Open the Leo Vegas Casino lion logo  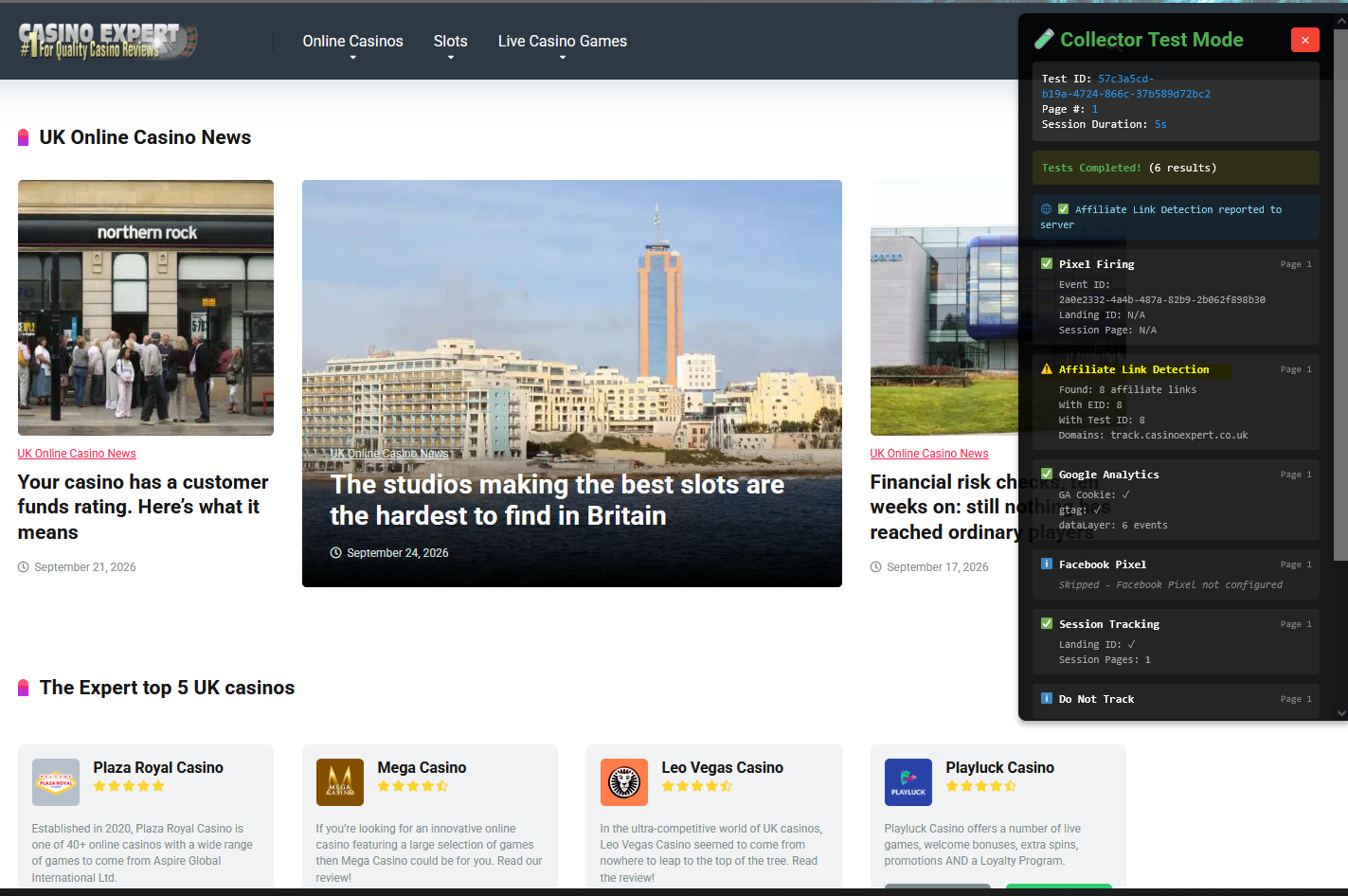(x=624, y=782)
